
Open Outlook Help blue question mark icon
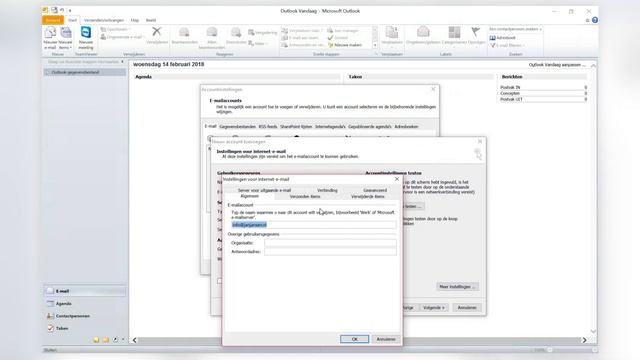595,20
